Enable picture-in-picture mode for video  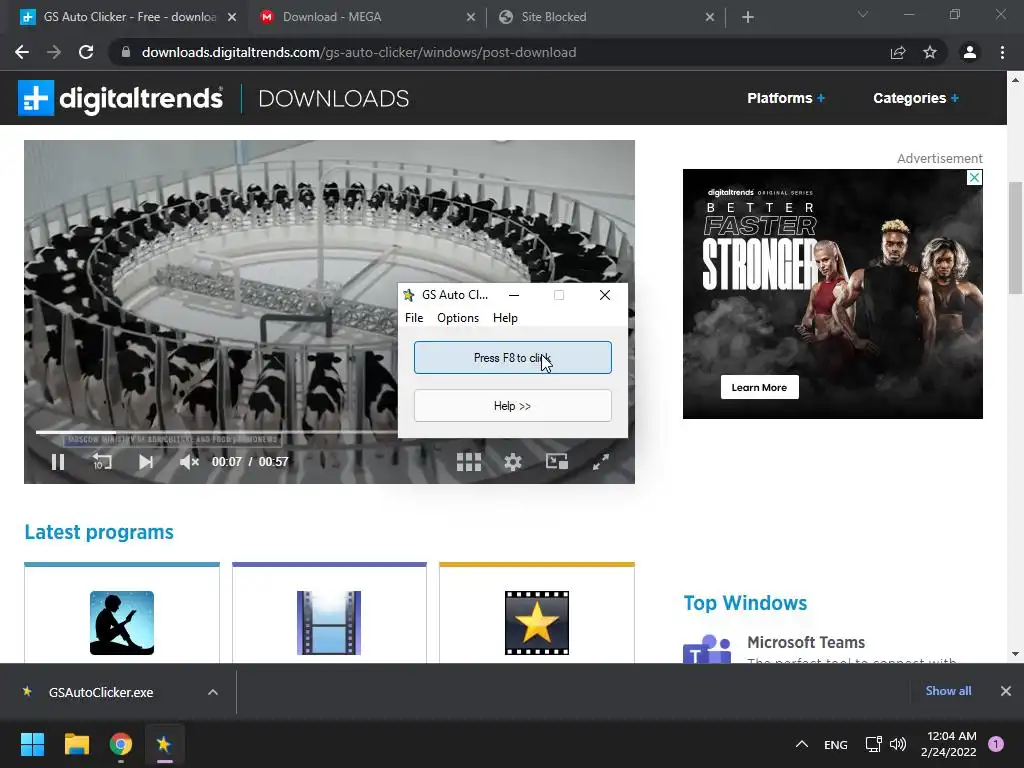(x=557, y=462)
